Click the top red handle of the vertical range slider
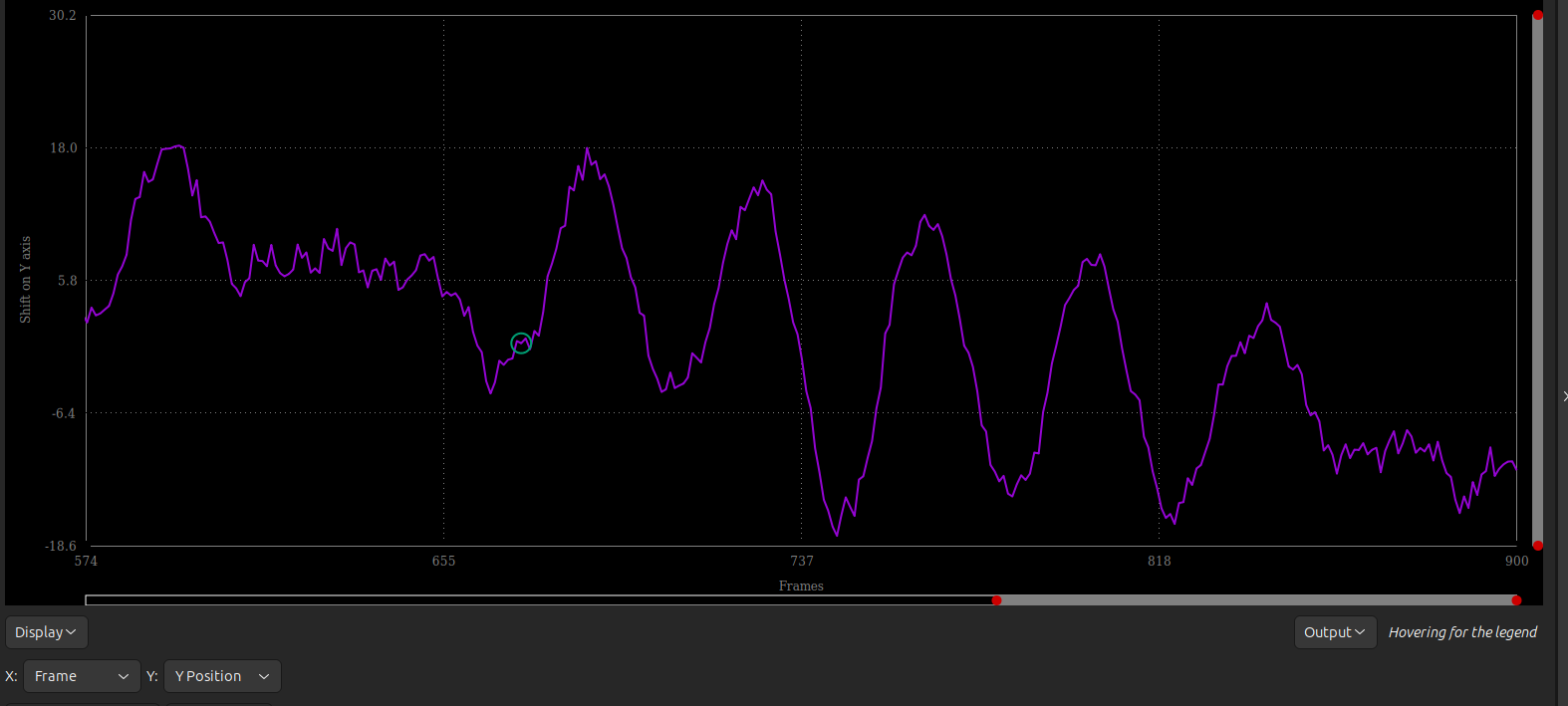This screenshot has height=706, width=1568. [x=1538, y=15]
